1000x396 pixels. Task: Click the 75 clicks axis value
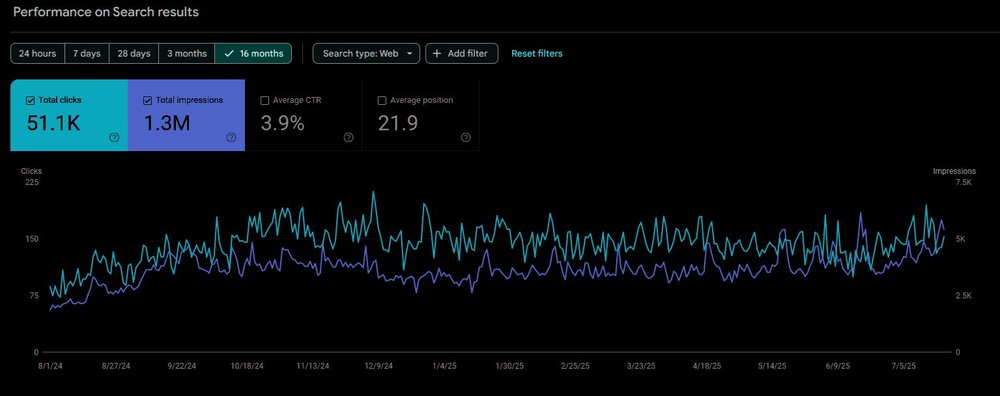[x=33, y=295]
